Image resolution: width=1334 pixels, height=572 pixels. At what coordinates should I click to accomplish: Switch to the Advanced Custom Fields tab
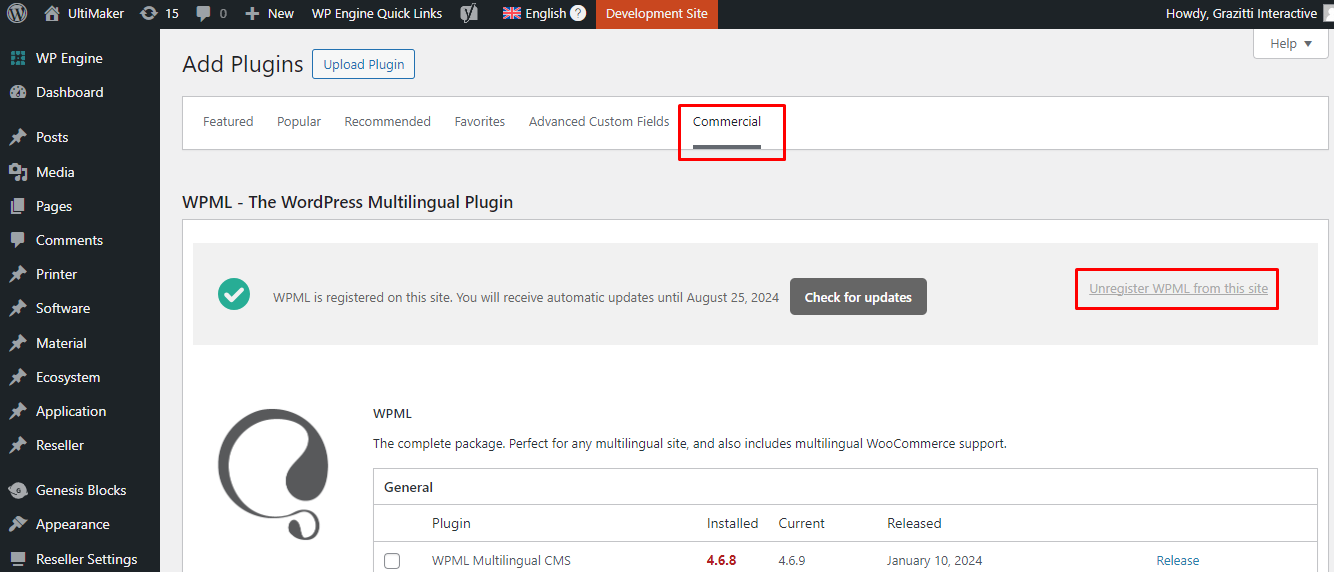599,122
